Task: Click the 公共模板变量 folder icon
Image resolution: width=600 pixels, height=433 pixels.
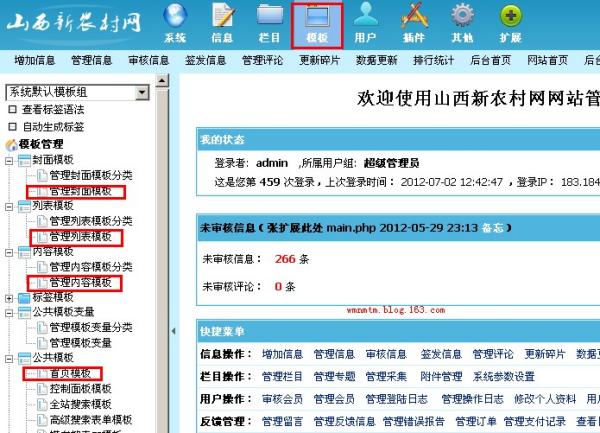Action: point(24,313)
